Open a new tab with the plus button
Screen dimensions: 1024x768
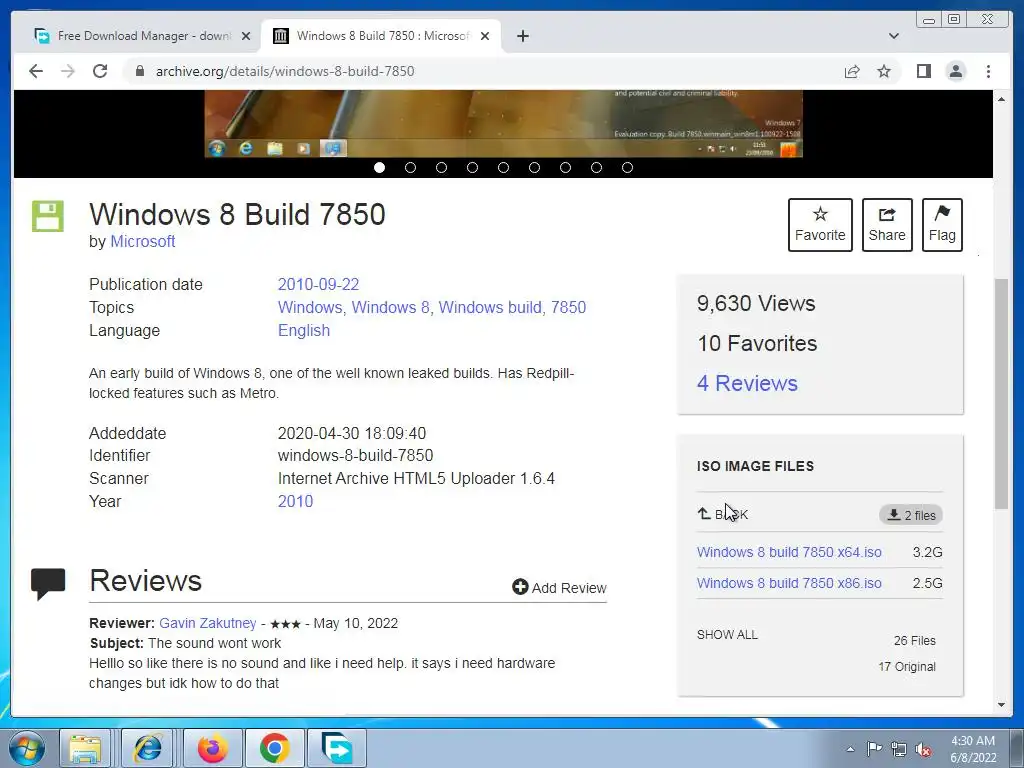tap(522, 36)
